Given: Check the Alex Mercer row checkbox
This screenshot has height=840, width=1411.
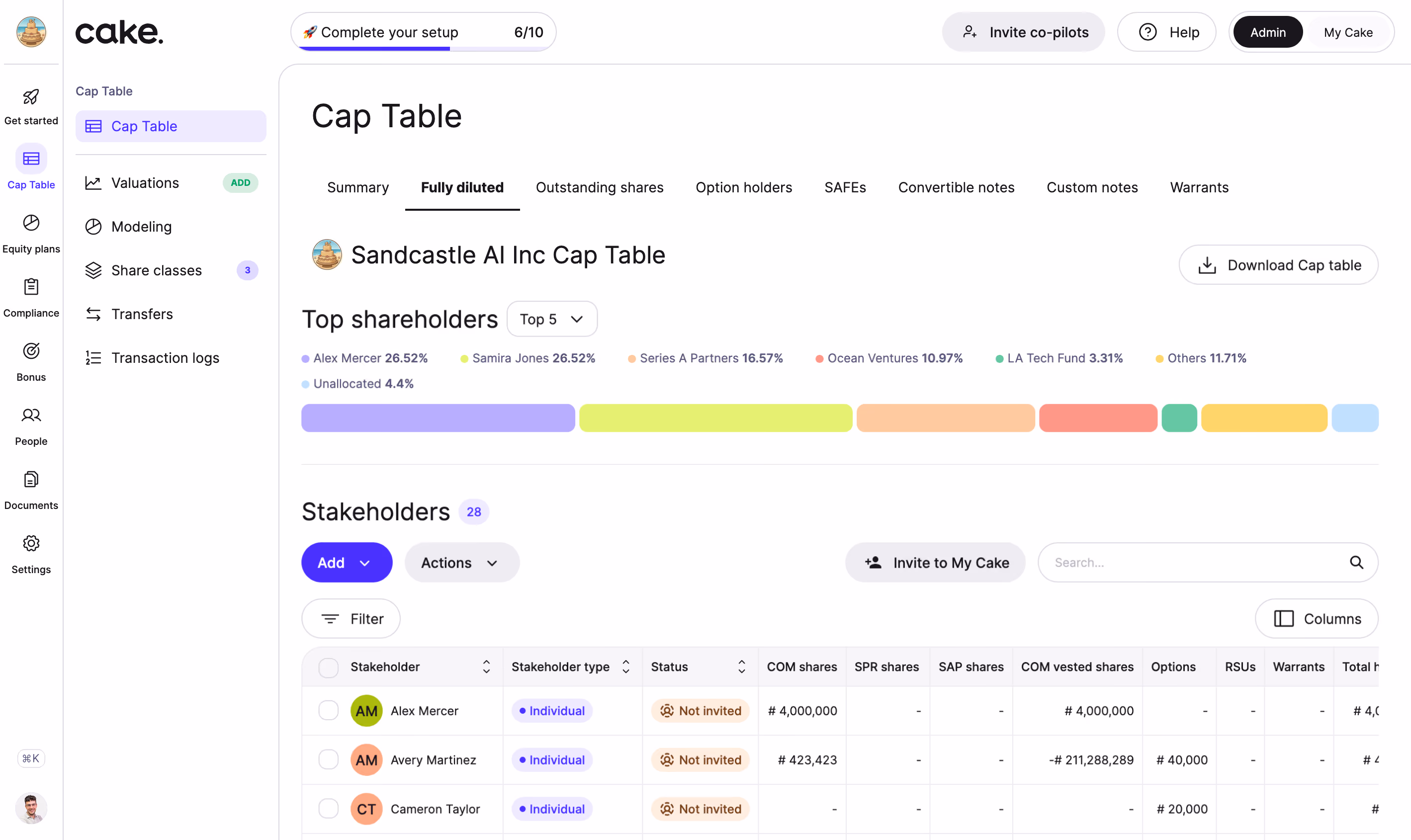Looking at the screenshot, I should pyautogui.click(x=329, y=710).
